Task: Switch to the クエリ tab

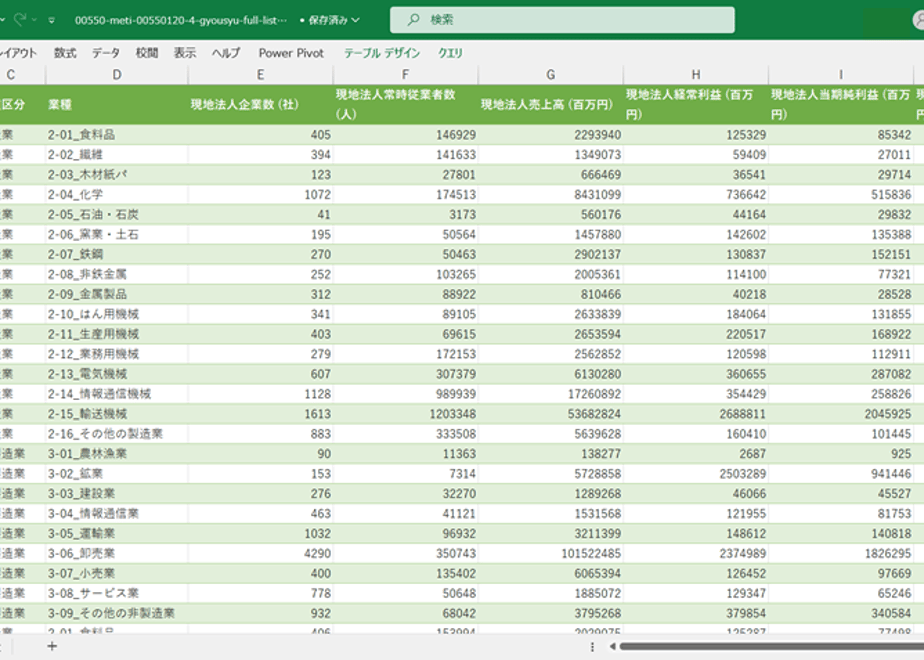Action: pos(450,53)
